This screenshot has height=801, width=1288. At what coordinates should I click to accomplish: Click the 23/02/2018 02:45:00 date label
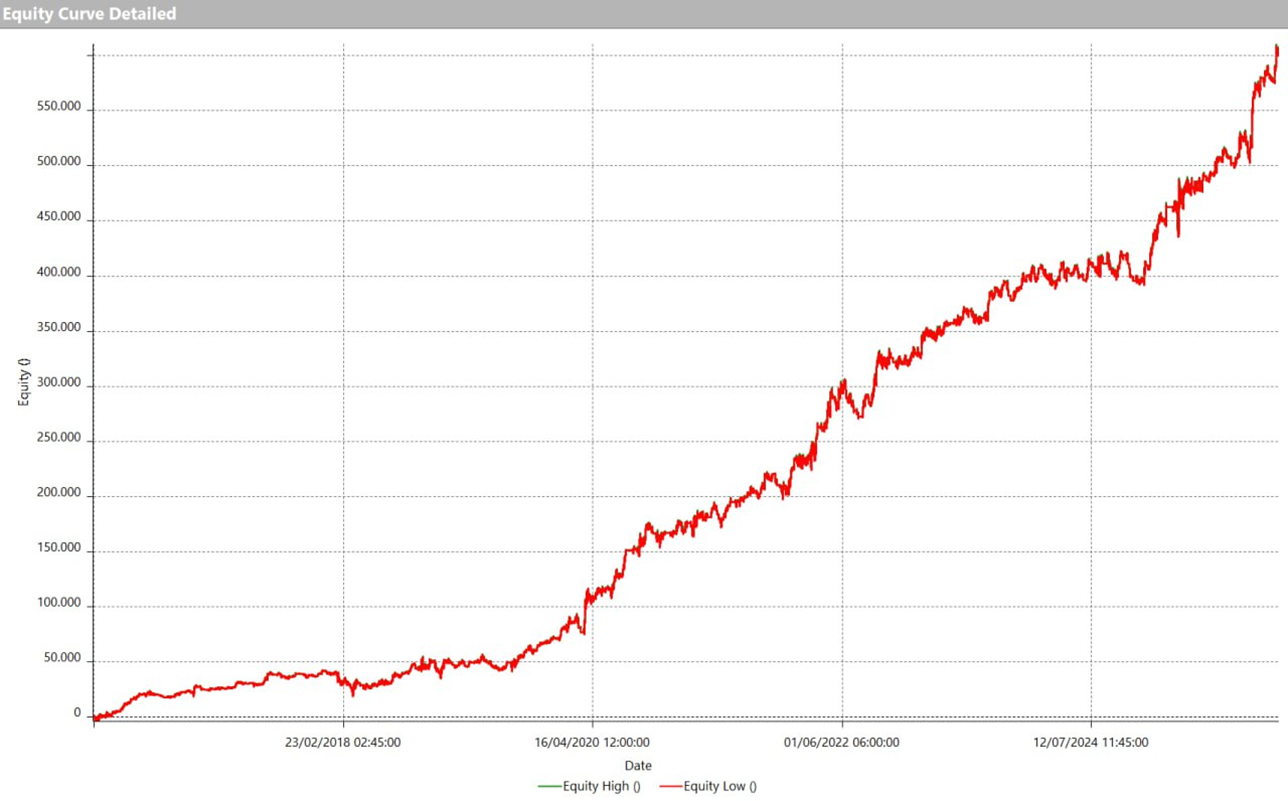click(x=343, y=742)
